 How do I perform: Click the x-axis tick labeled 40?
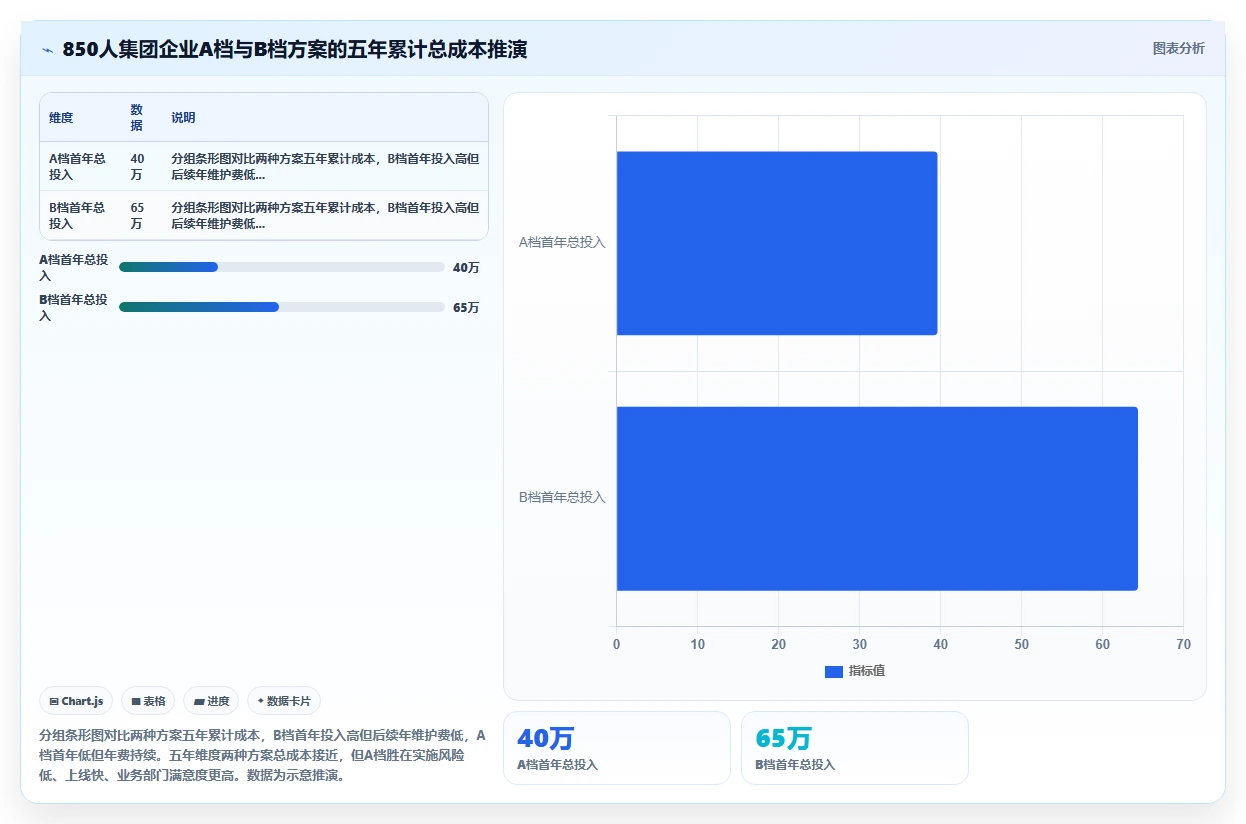[940, 645]
